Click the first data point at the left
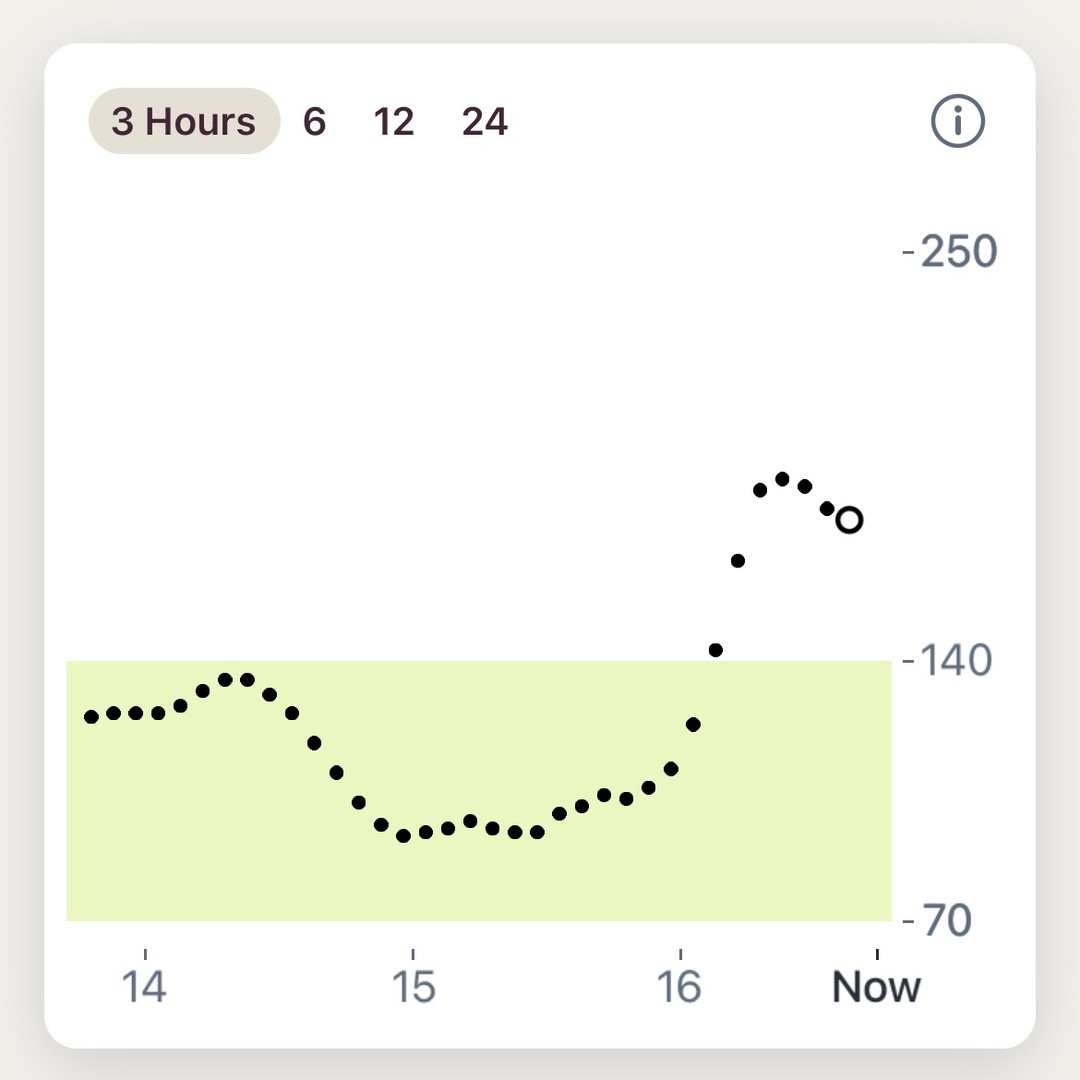Screen dimensions: 1080x1080 [92, 717]
